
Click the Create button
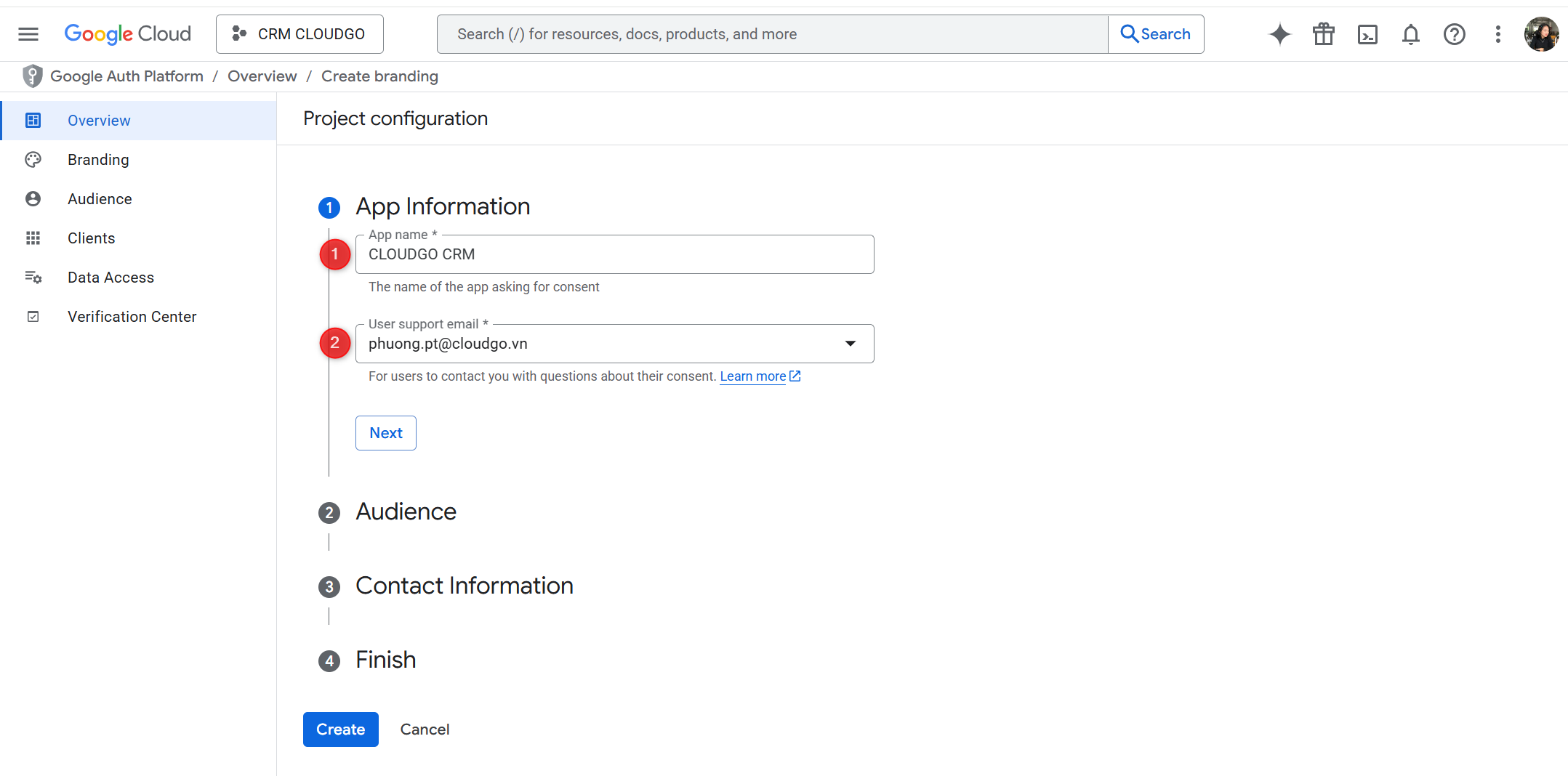(x=340, y=729)
